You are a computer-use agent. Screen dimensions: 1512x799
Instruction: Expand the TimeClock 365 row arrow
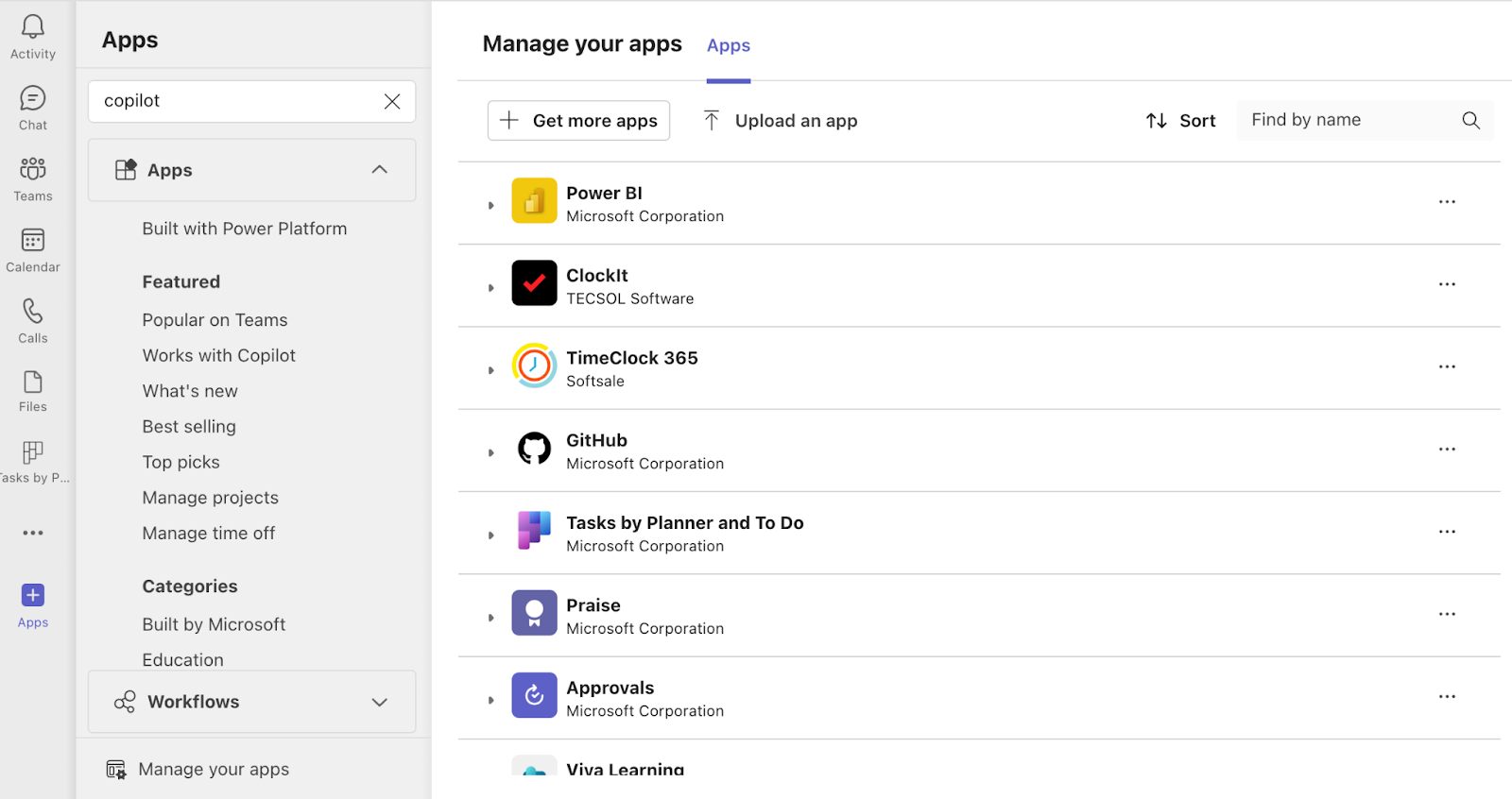490,370
